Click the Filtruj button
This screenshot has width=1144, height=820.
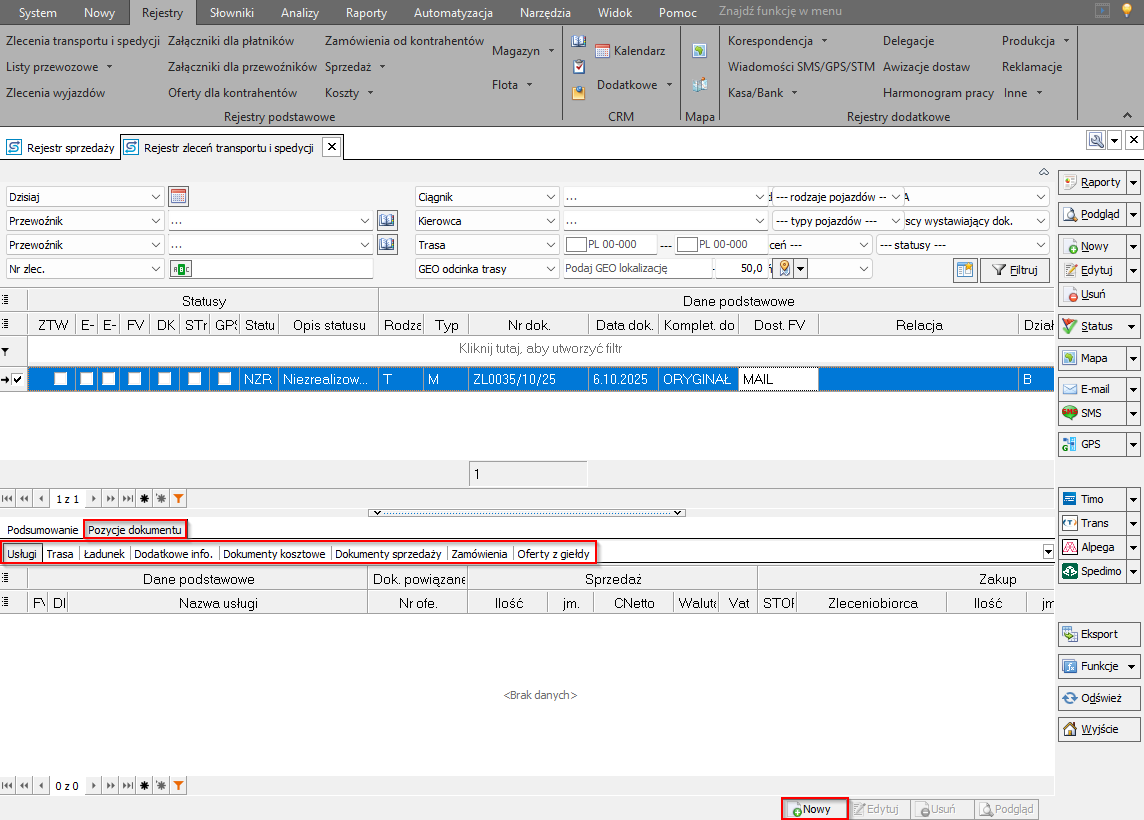1014,269
